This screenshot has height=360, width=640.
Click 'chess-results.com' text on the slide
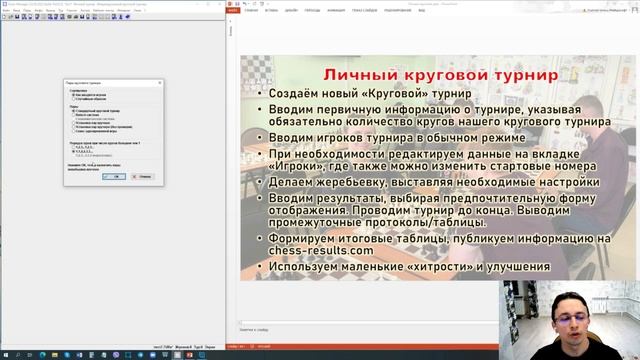pyautogui.click(x=321, y=250)
